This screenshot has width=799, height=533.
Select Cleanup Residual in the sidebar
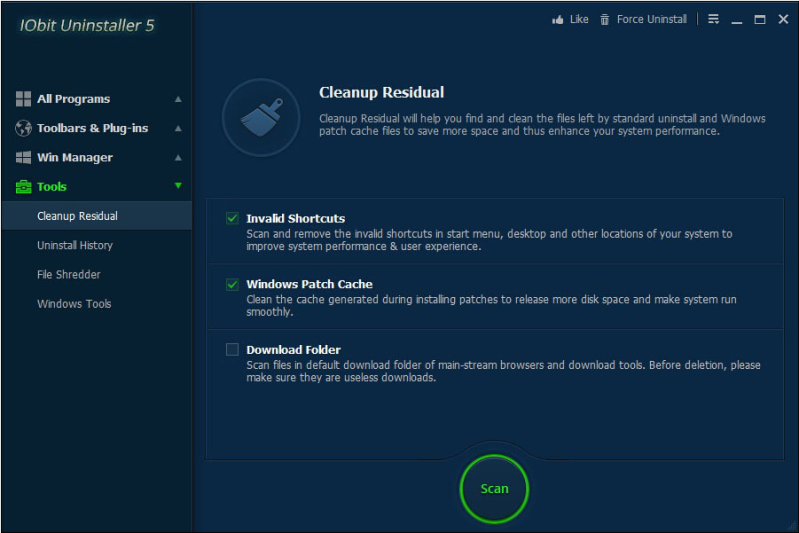pyautogui.click(x=97, y=216)
